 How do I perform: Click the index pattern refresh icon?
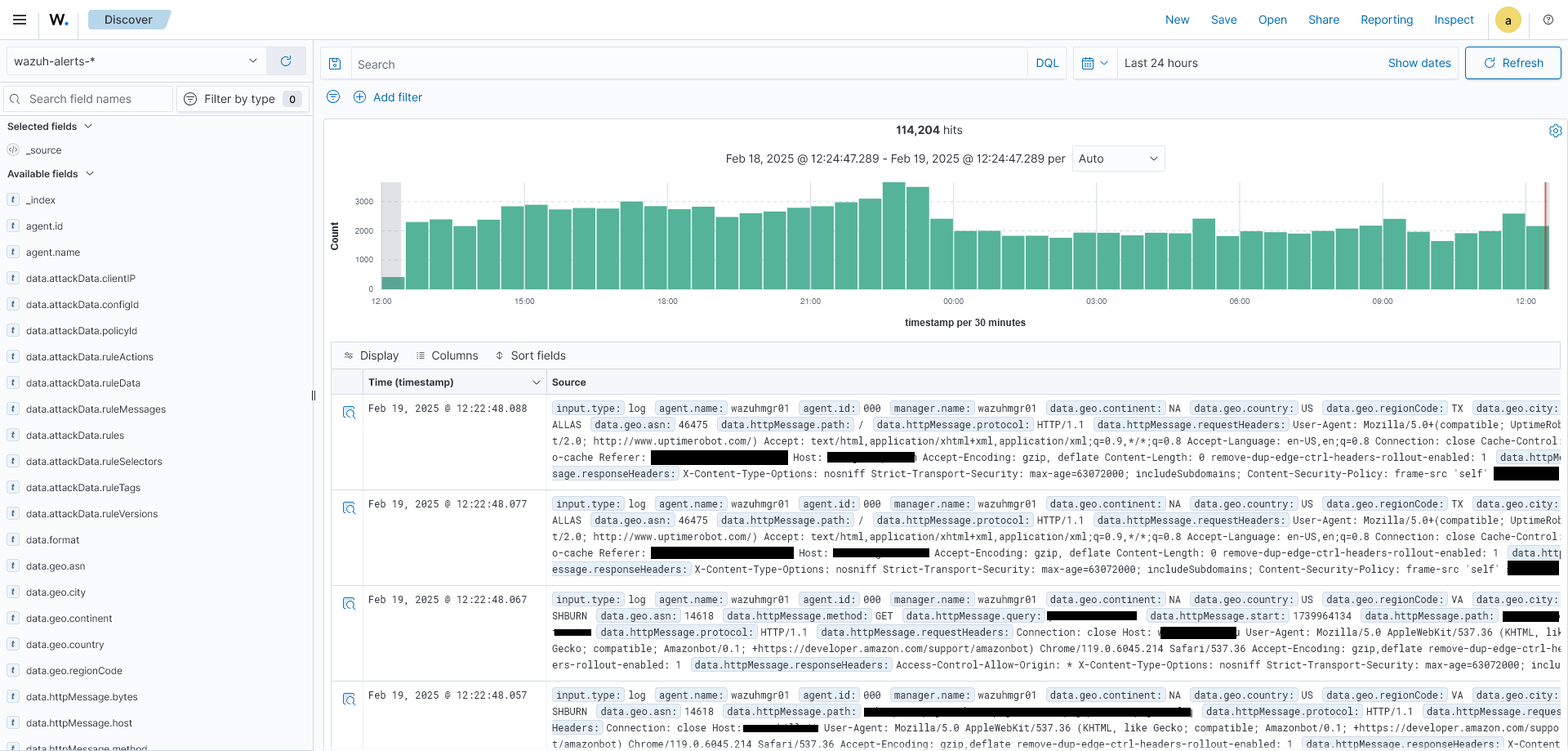tap(286, 61)
